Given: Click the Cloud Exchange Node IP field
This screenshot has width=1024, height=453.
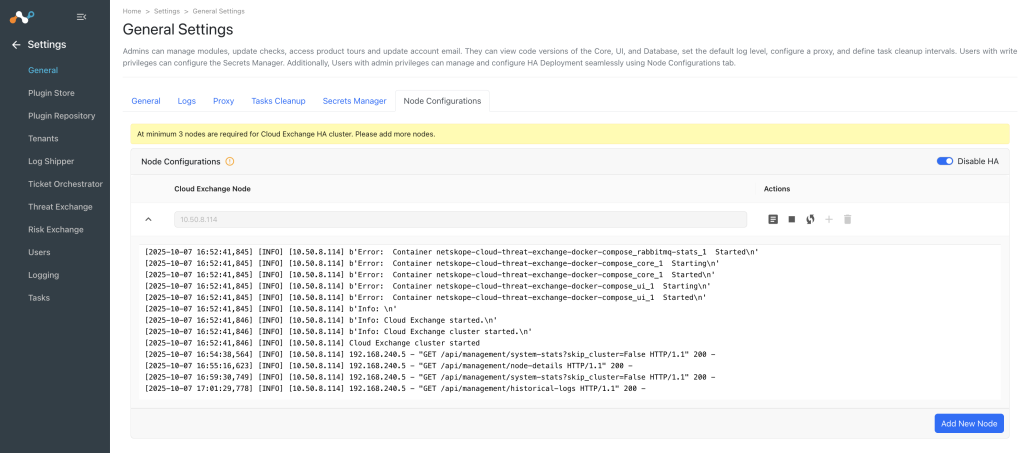Looking at the screenshot, I should [460, 219].
